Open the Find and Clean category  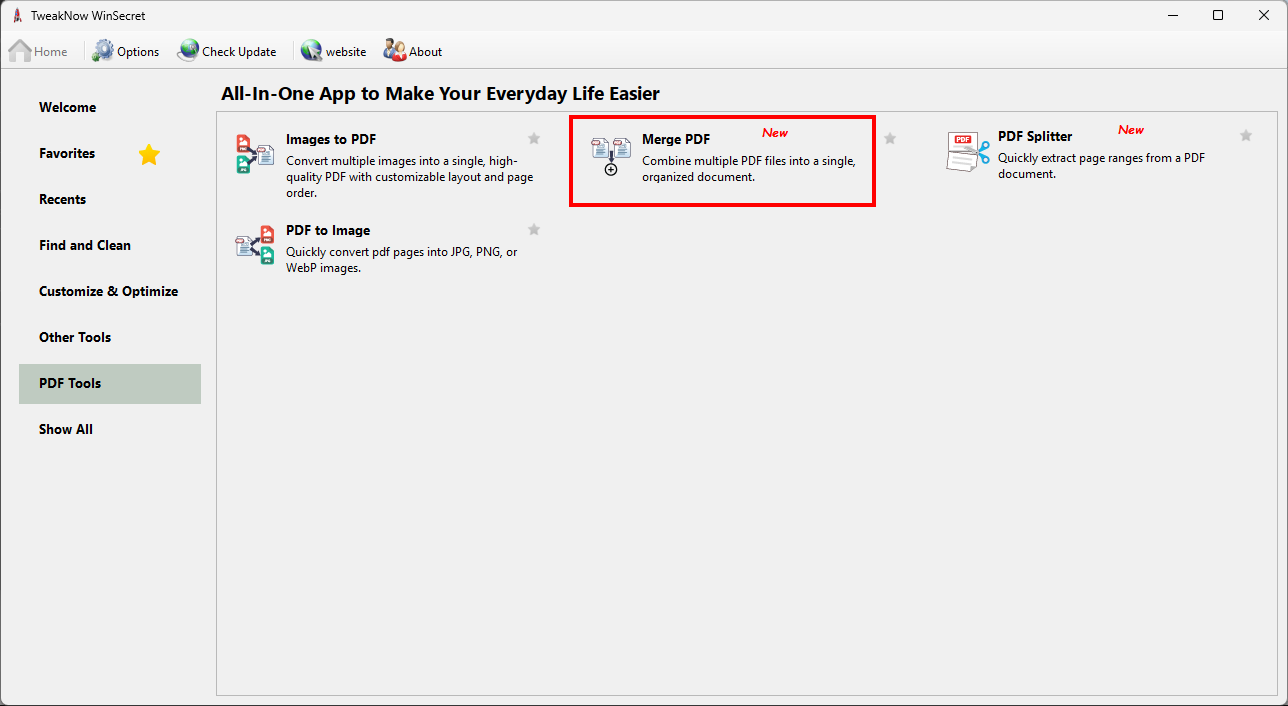(110, 245)
